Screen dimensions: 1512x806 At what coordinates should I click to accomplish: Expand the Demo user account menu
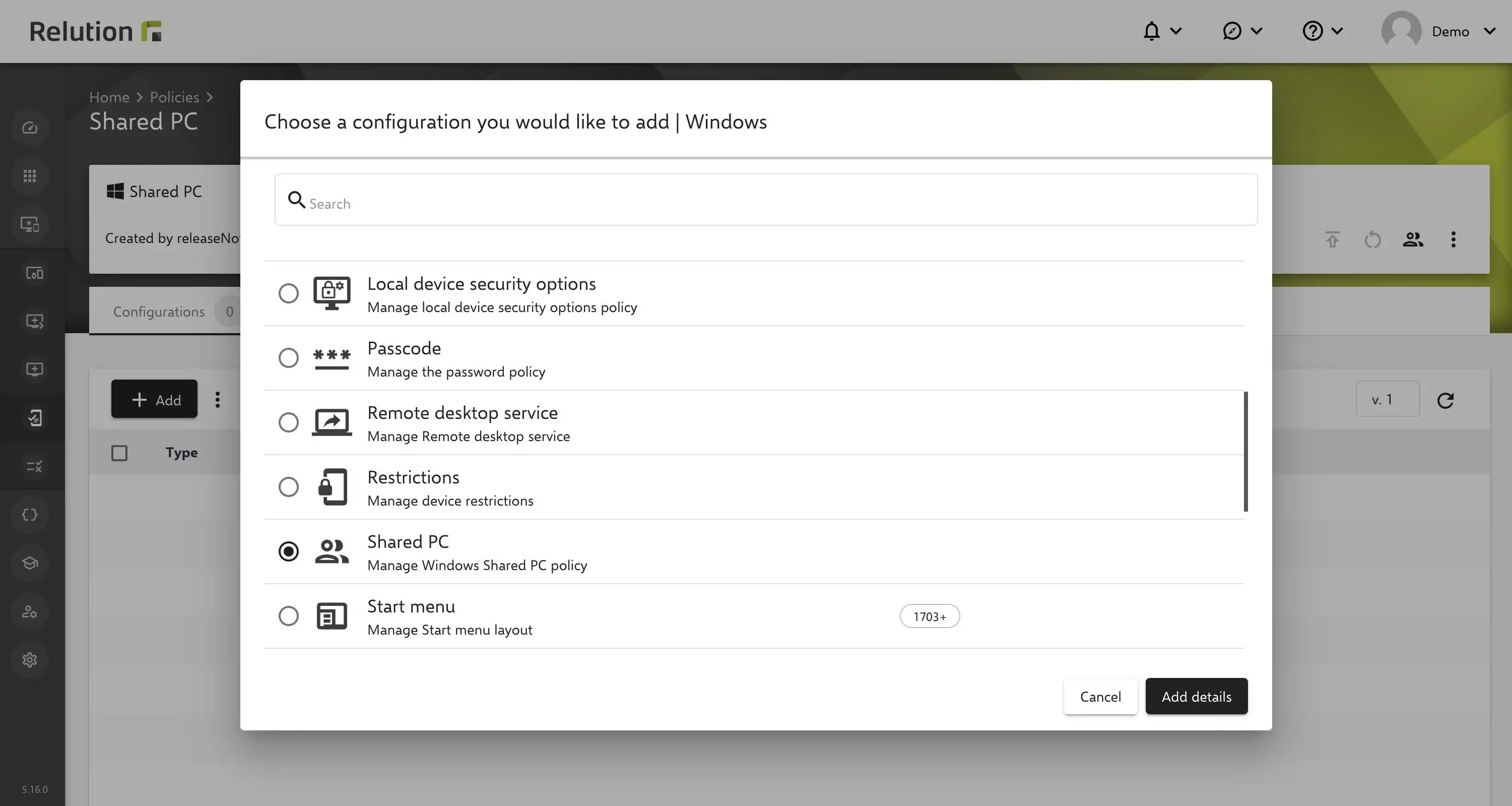click(1438, 31)
